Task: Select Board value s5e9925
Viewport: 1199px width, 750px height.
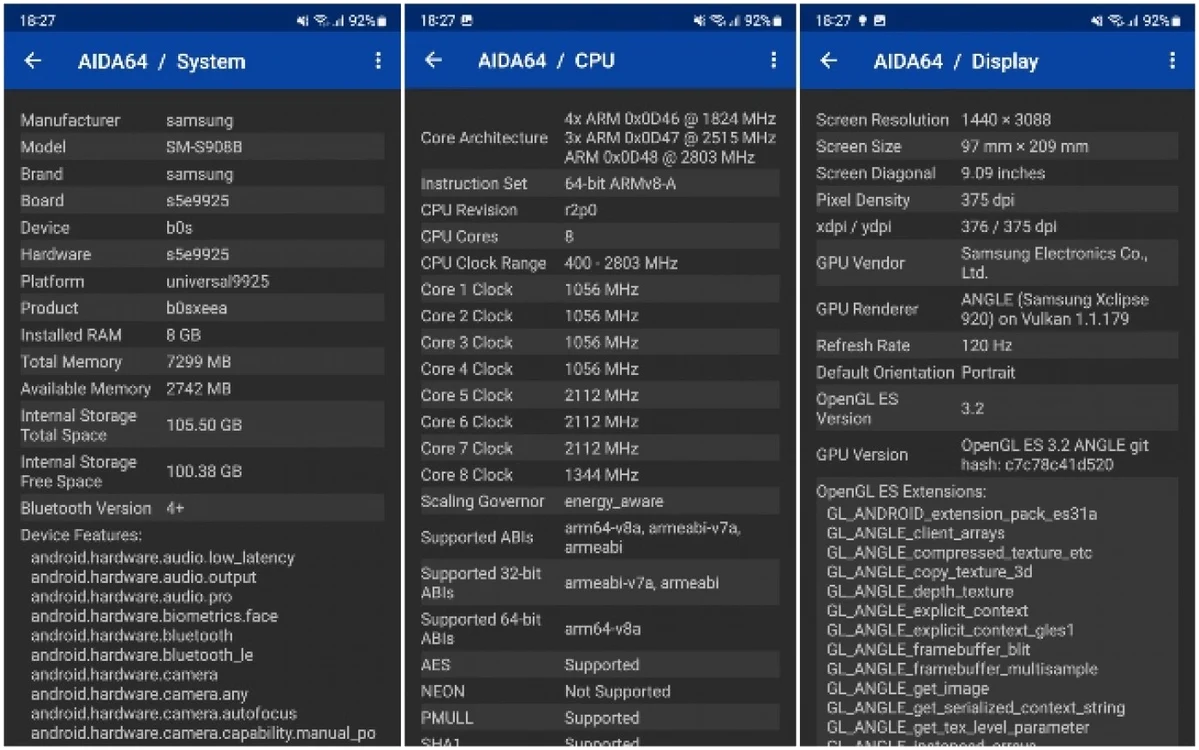Action: coord(197,201)
